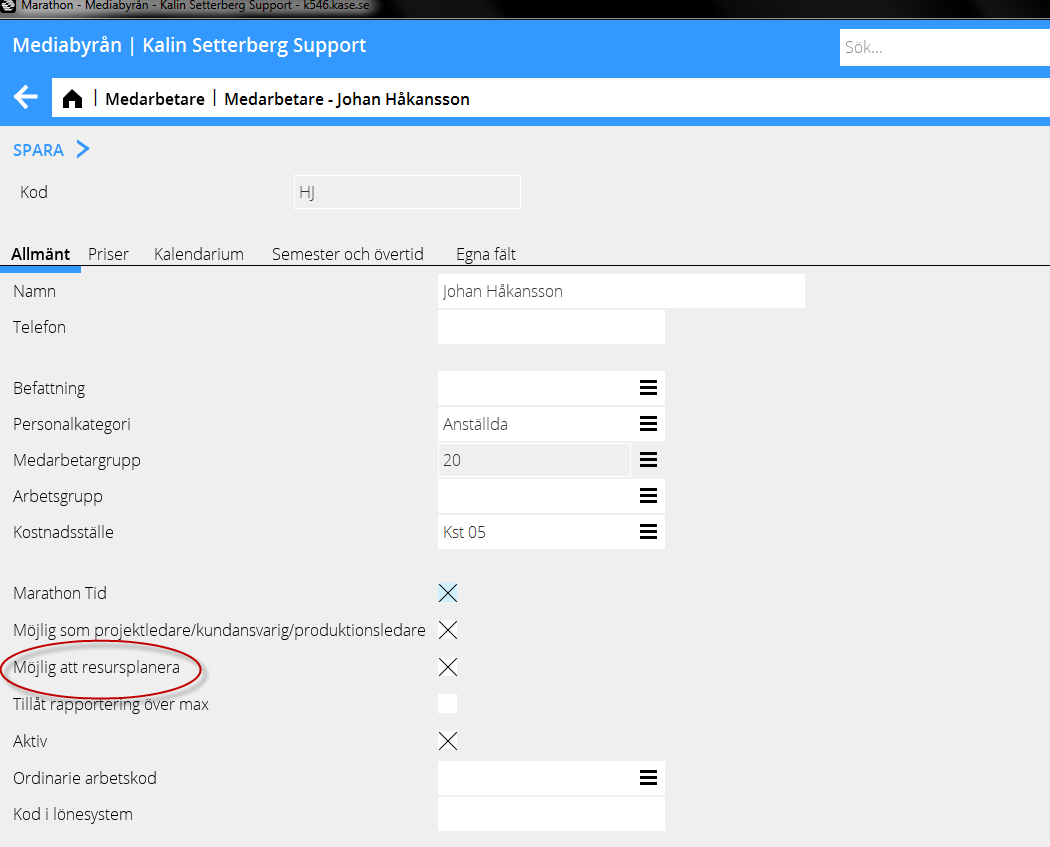Click the arrow next to SPARA
1050x847 pixels.
pos(83,150)
